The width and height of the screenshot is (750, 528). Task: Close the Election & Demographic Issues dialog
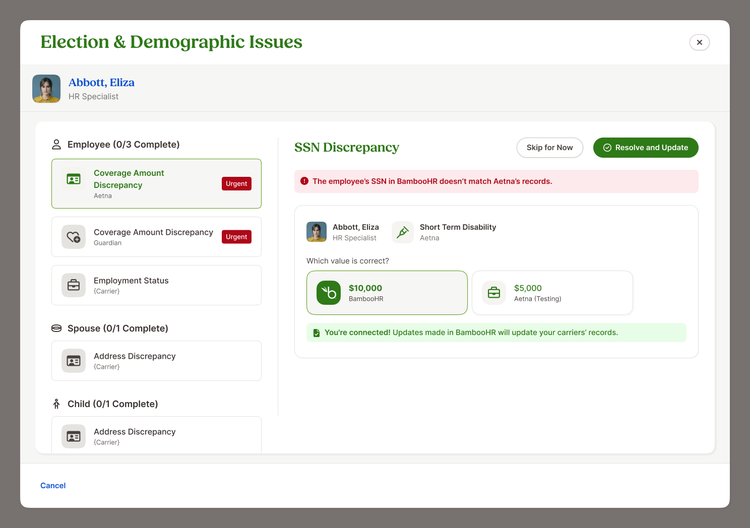[x=699, y=42]
